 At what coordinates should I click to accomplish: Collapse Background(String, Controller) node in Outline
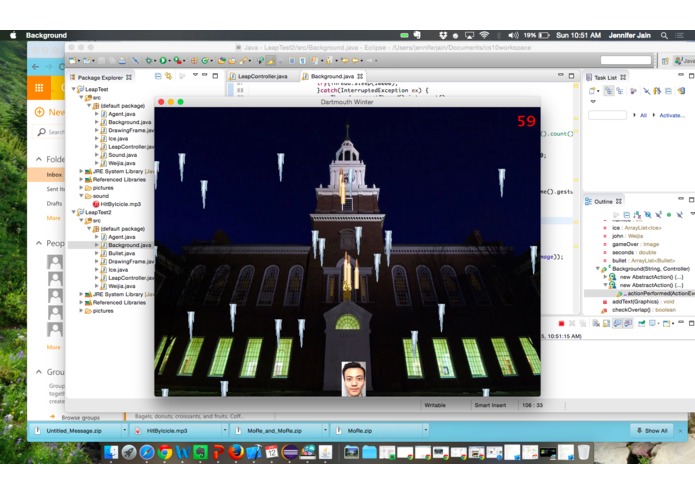pyautogui.click(x=597, y=269)
